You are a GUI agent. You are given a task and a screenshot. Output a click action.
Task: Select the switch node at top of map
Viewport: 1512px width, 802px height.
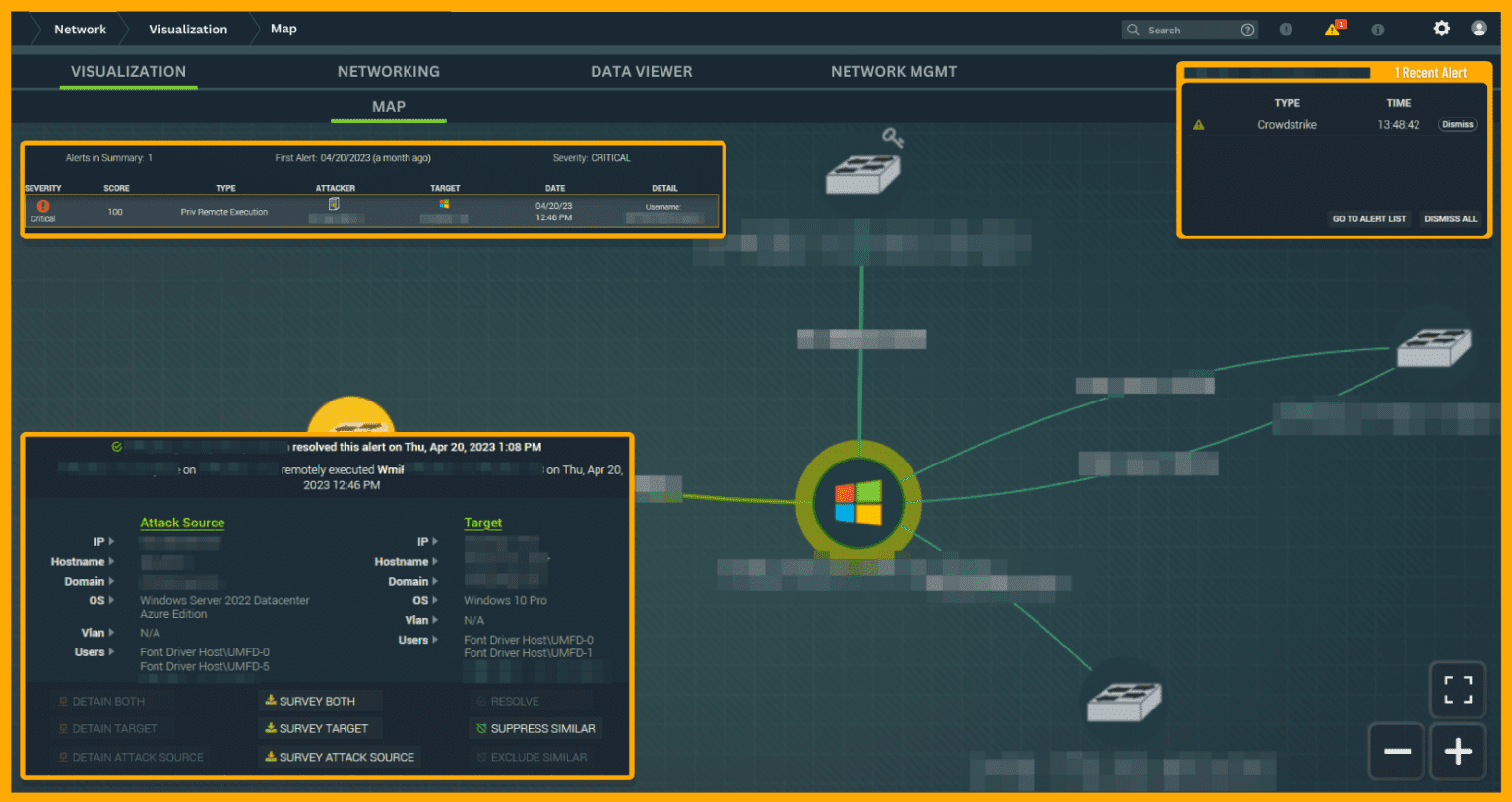click(862, 174)
